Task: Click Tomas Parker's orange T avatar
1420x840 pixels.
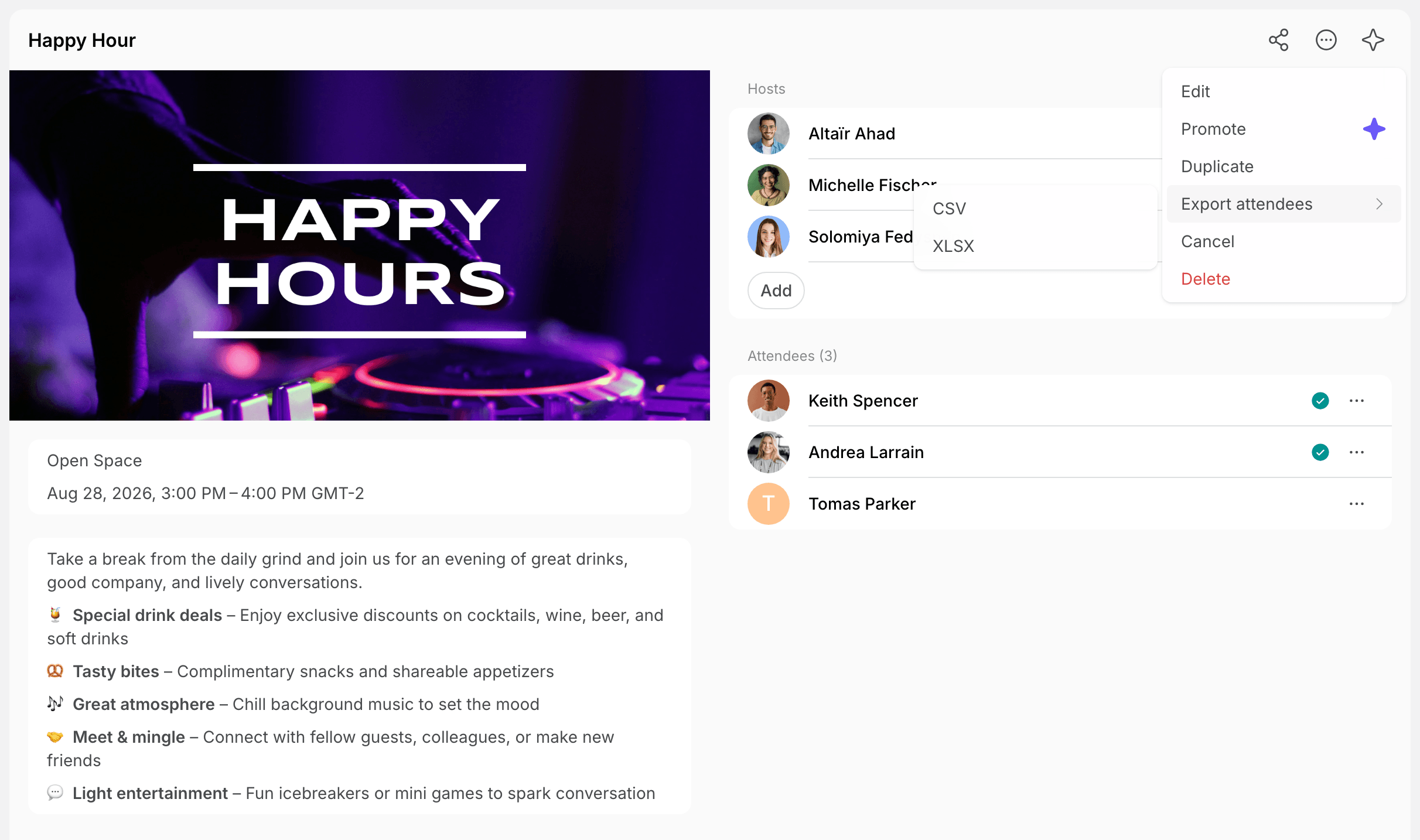Action: [769, 504]
